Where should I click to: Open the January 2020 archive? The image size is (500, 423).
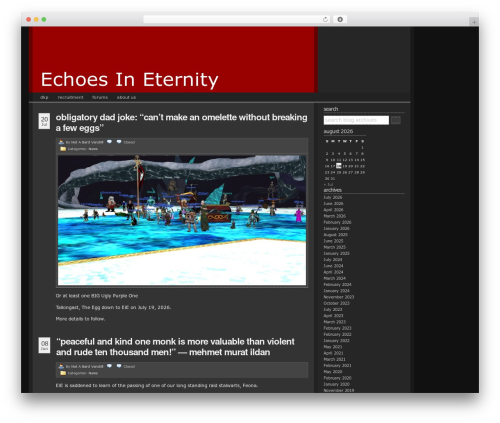coord(336,384)
